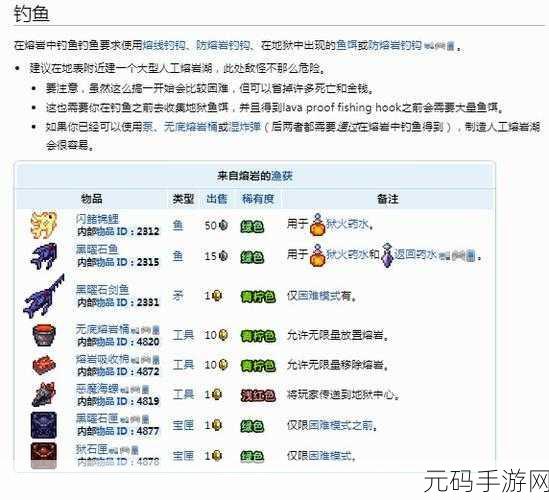
Task: Open the 渔获 link in table title
Action: [x=282, y=175]
